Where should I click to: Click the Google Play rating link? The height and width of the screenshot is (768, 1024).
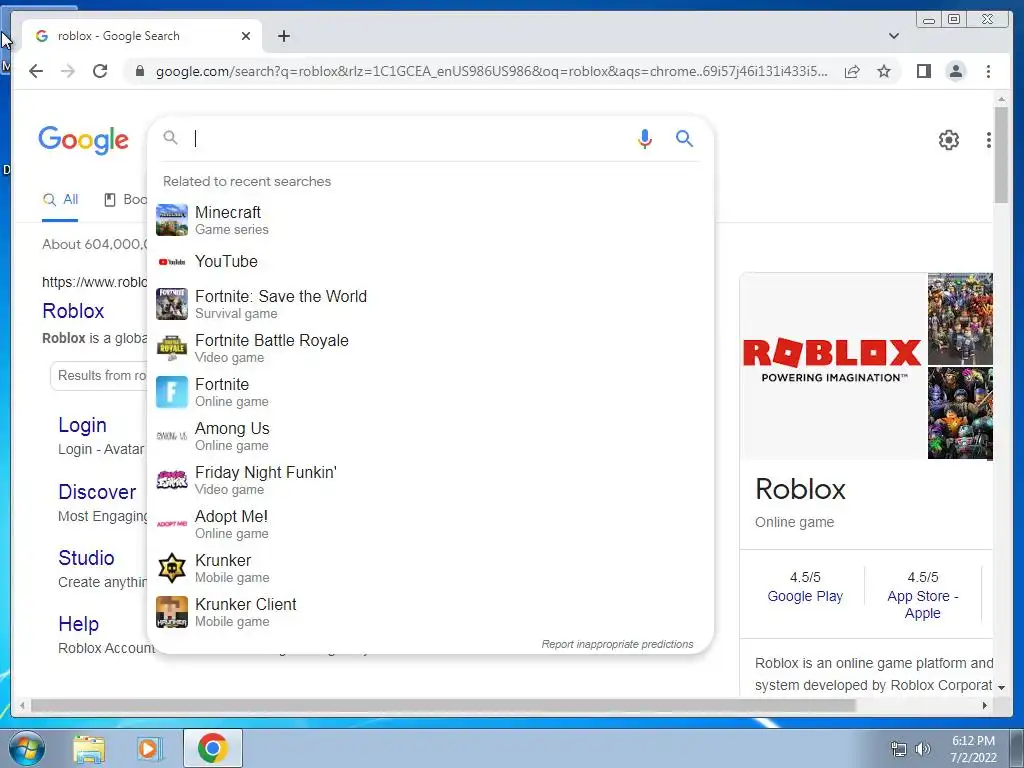pyautogui.click(x=805, y=596)
